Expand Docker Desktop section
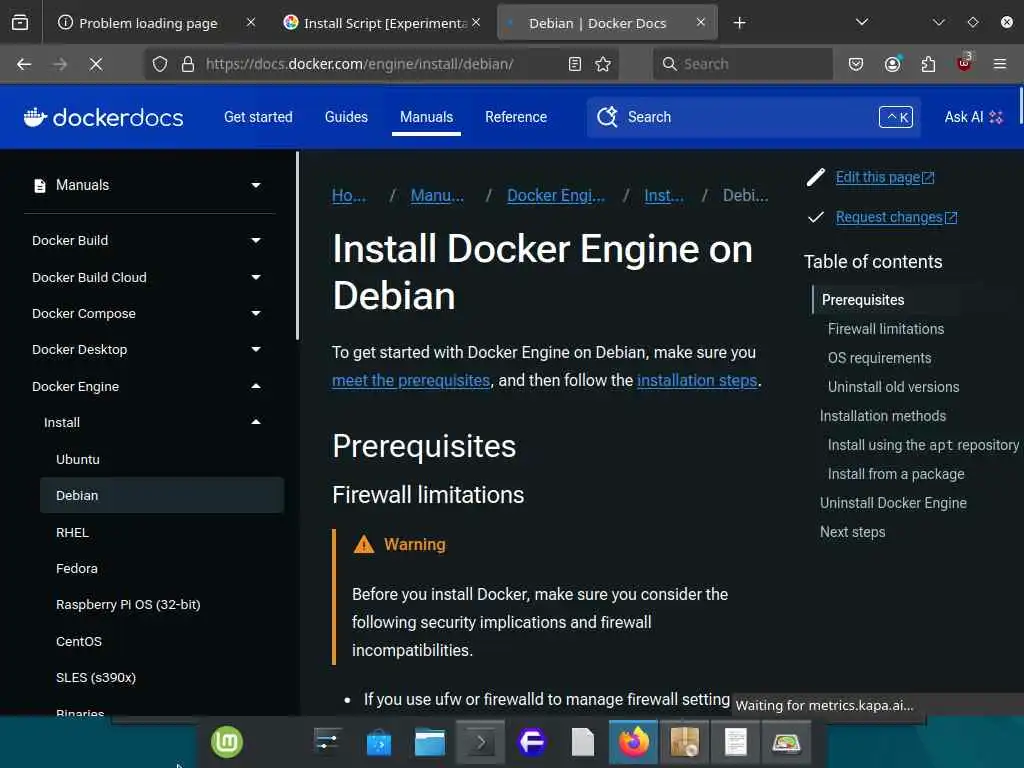The height and width of the screenshot is (768, 1024). click(256, 349)
